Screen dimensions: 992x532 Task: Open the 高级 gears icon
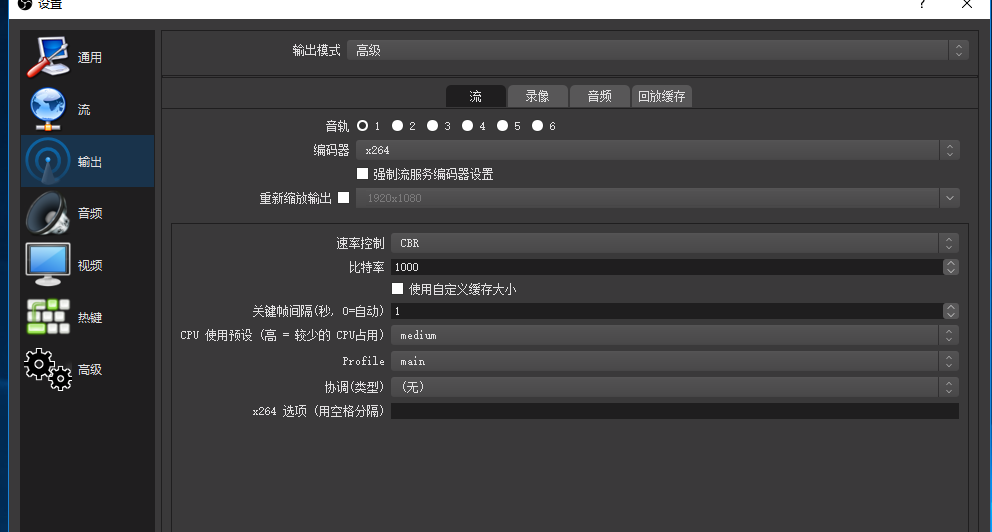[48, 369]
